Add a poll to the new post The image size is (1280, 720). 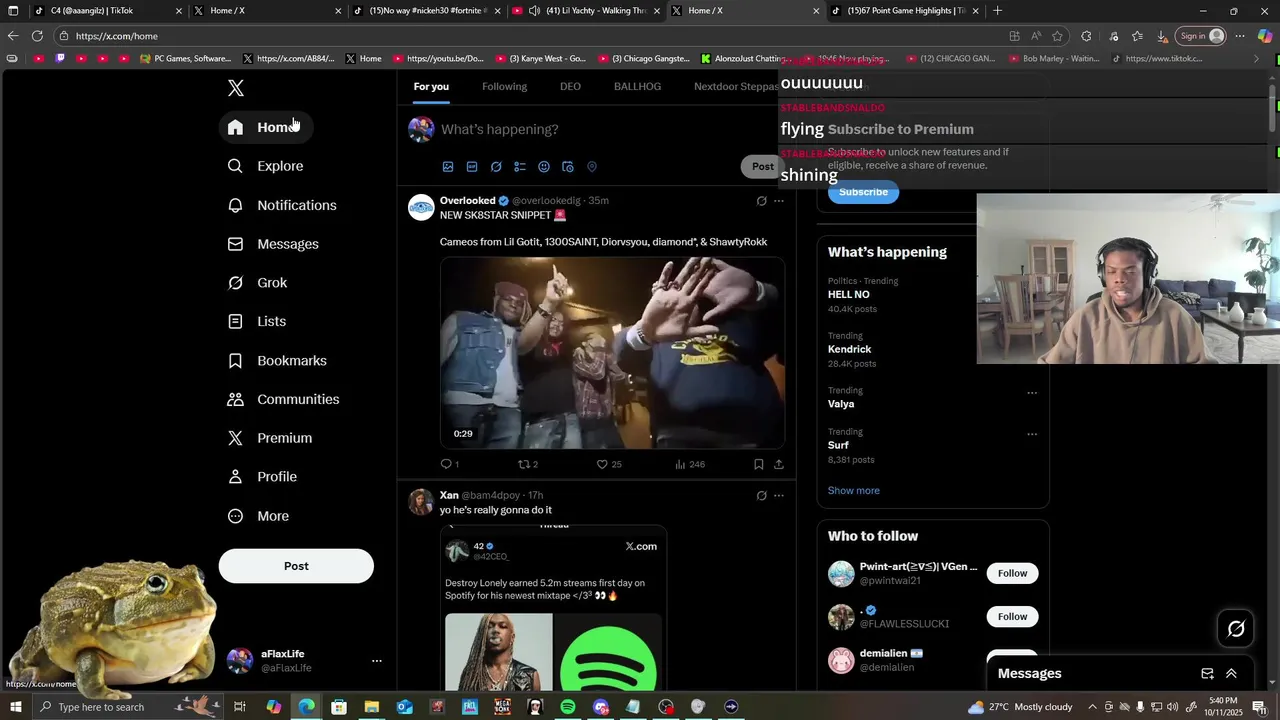(x=520, y=167)
